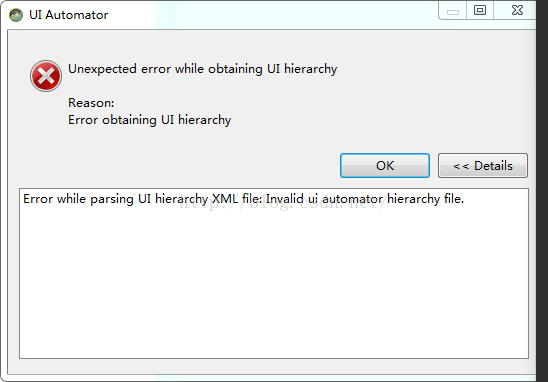Click the 'Unexpected error while obtaining UI hierarchy' message
This screenshot has height=382, width=548.
pos(202,69)
